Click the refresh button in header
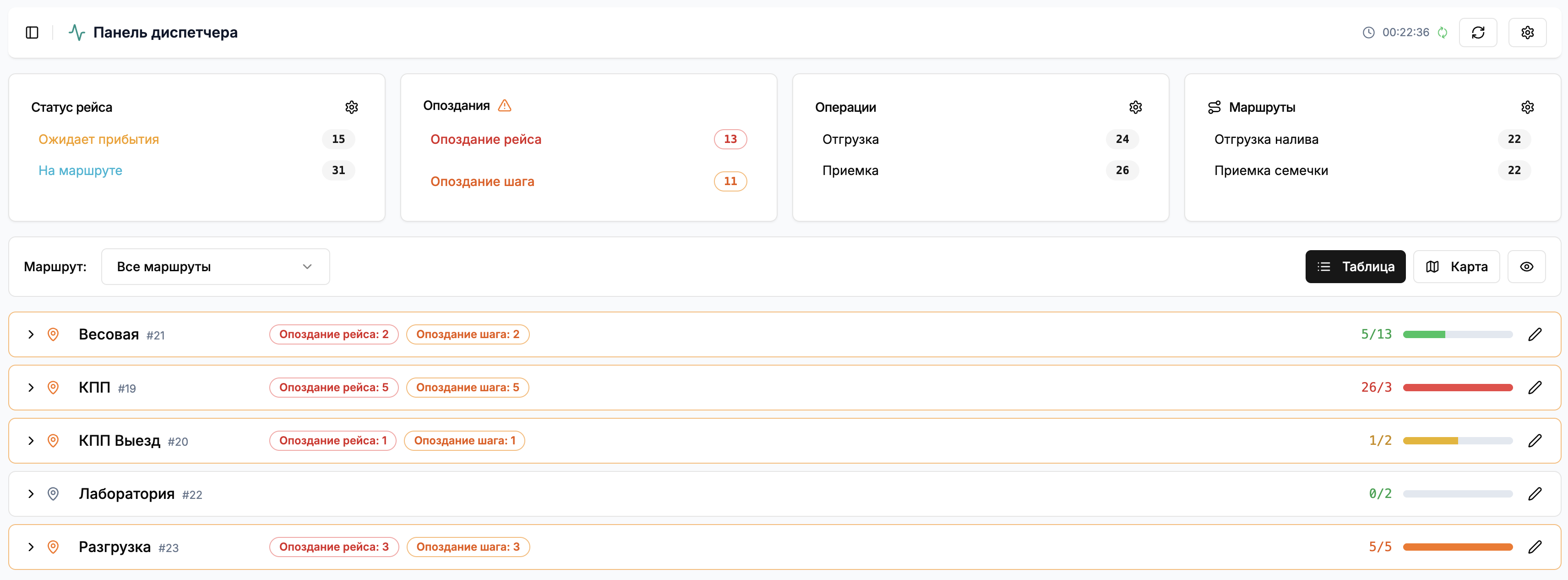Viewport: 1568px width, 580px height. pyautogui.click(x=1477, y=32)
